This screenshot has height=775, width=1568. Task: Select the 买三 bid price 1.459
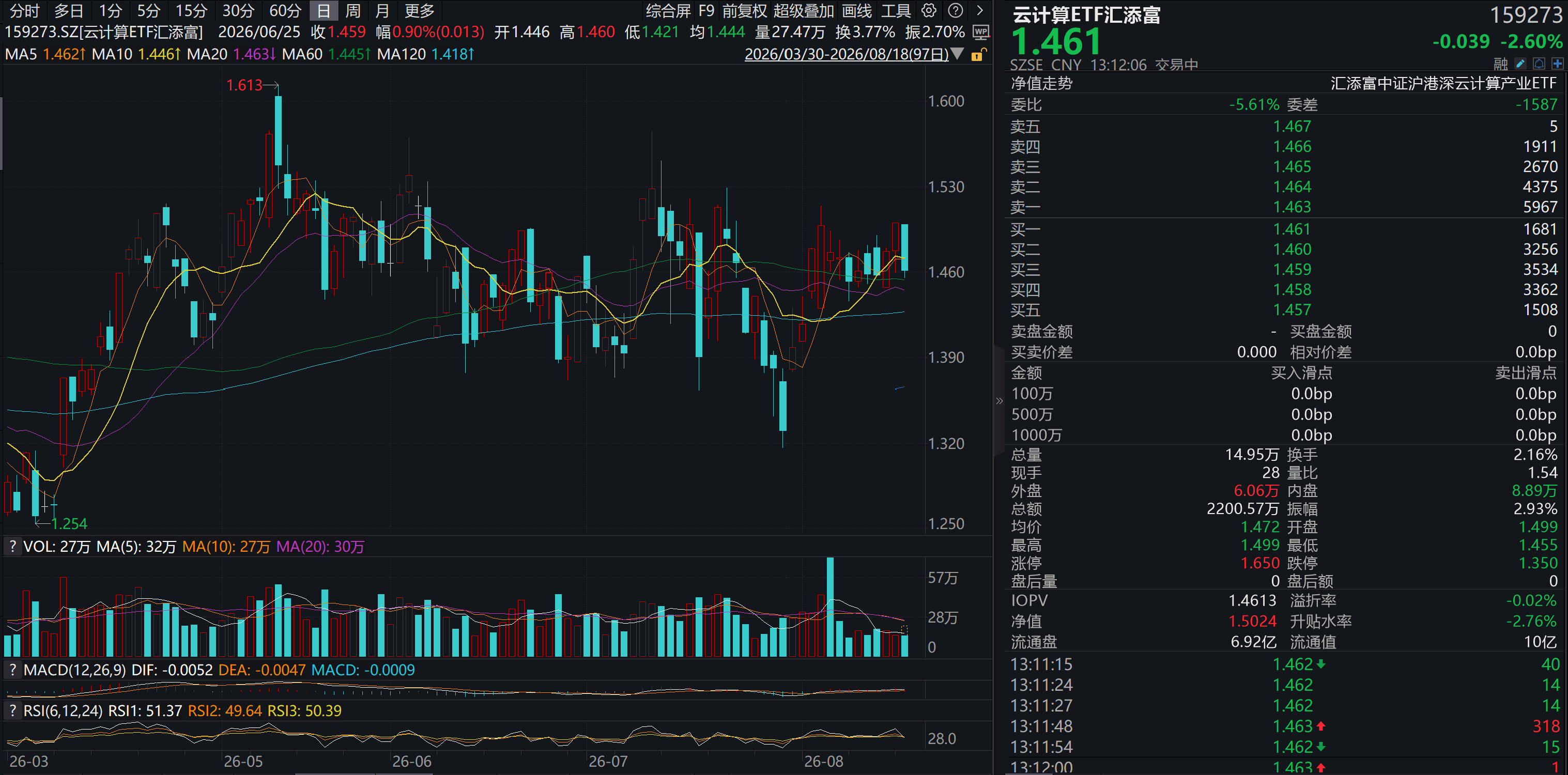click(1292, 269)
